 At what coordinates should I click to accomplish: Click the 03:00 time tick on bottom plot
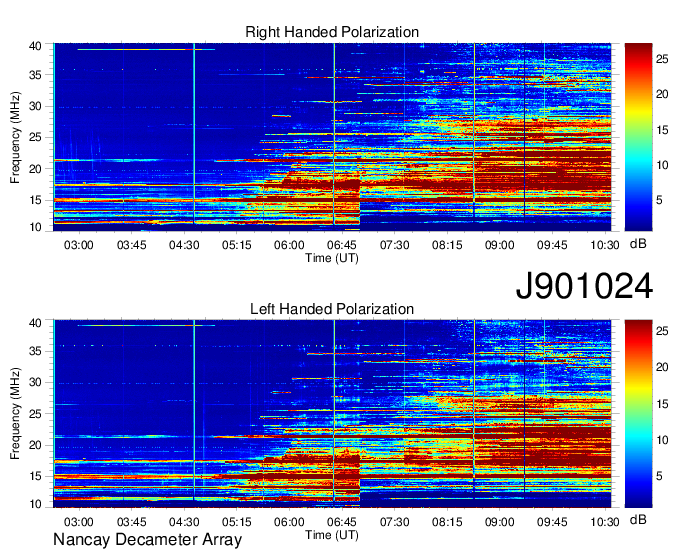tap(78, 522)
